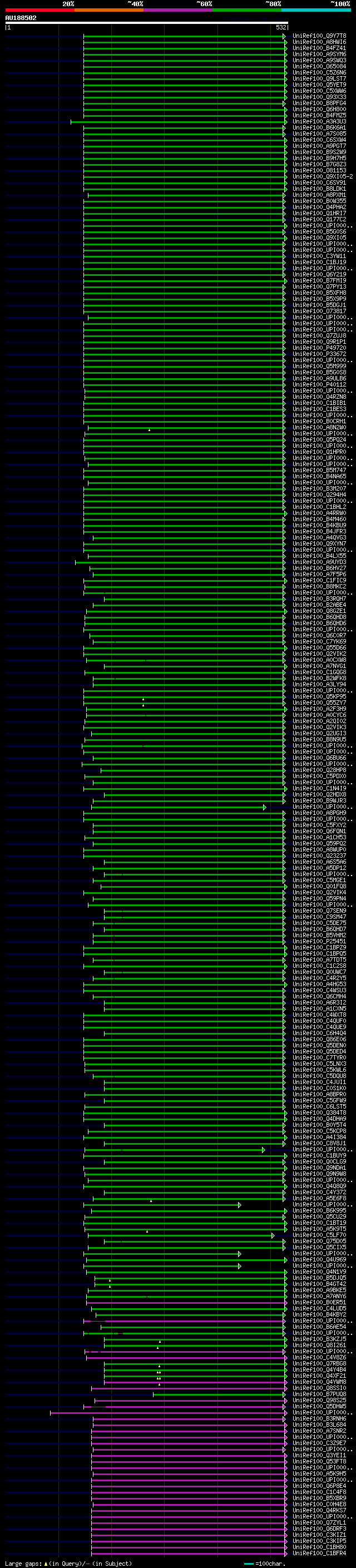
Task: Select hit label UniRef100_B5G0S6
Action: point(319,232)
